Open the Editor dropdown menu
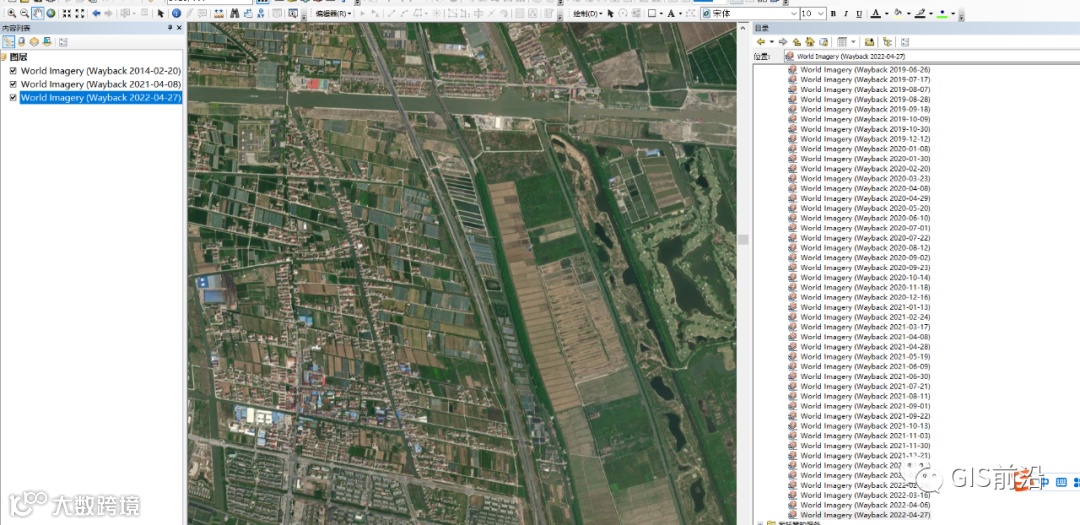 pos(333,14)
